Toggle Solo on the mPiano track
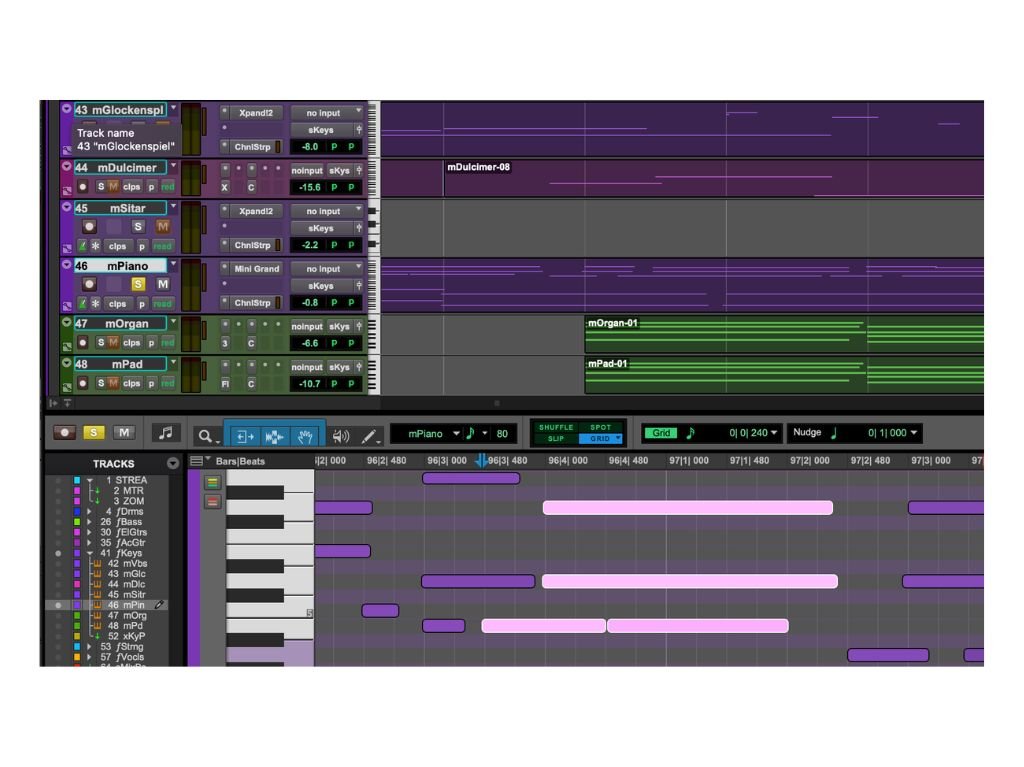The image size is (1024, 767). click(x=138, y=284)
